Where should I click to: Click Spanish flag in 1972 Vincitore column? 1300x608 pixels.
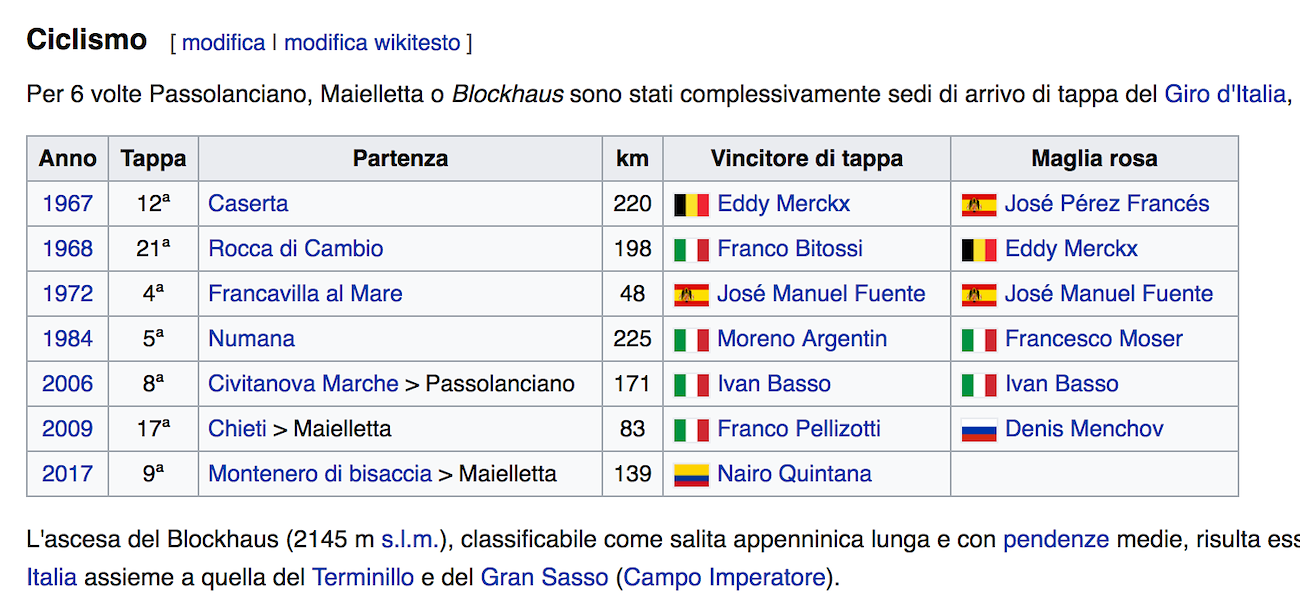tap(691, 295)
